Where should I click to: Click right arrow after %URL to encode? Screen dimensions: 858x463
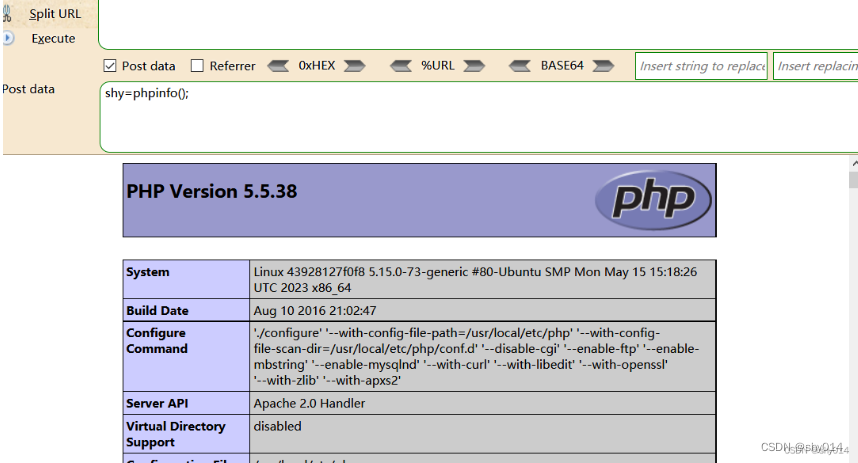pyautogui.click(x=474, y=66)
